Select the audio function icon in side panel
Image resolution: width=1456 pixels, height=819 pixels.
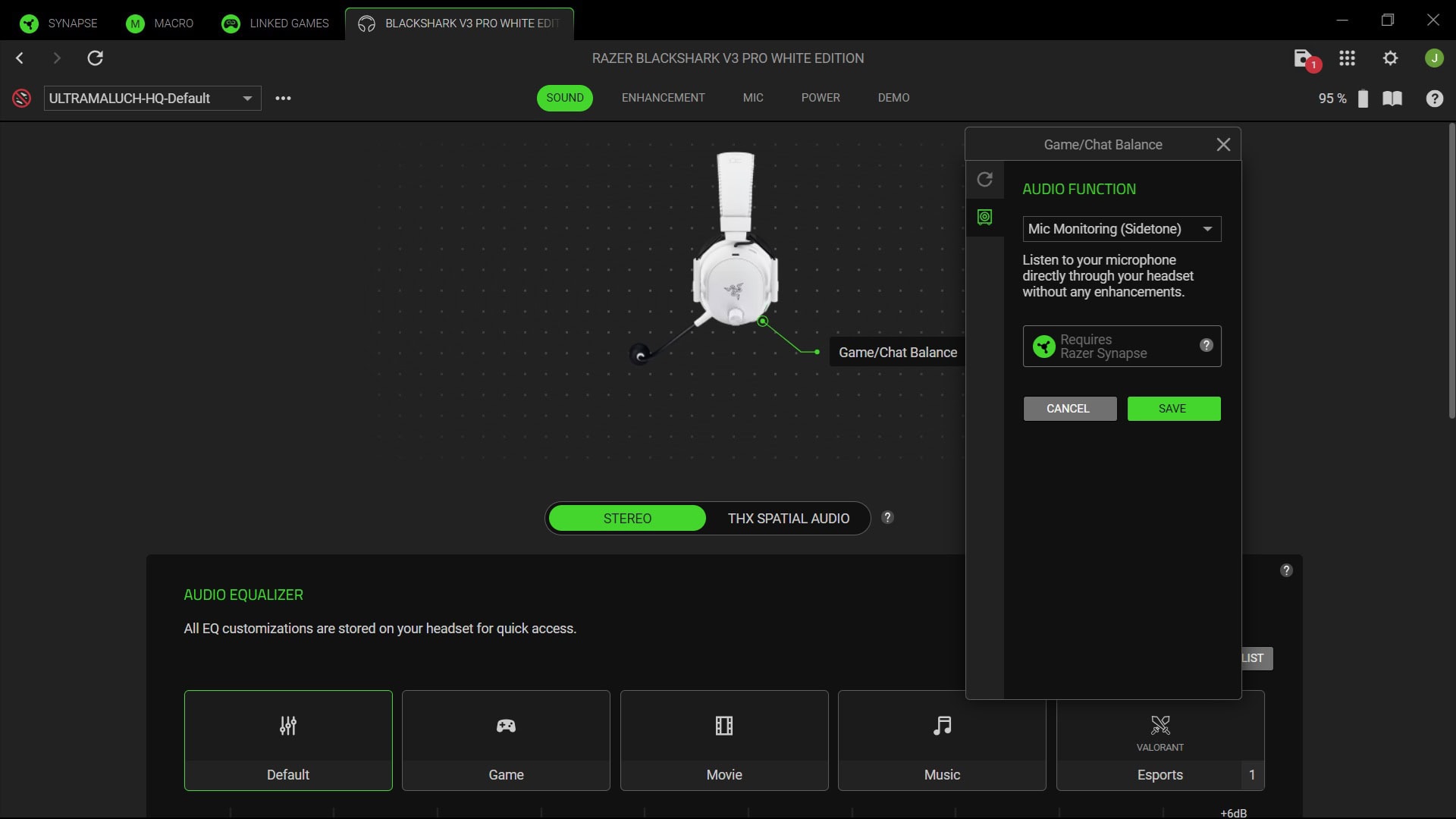984,218
